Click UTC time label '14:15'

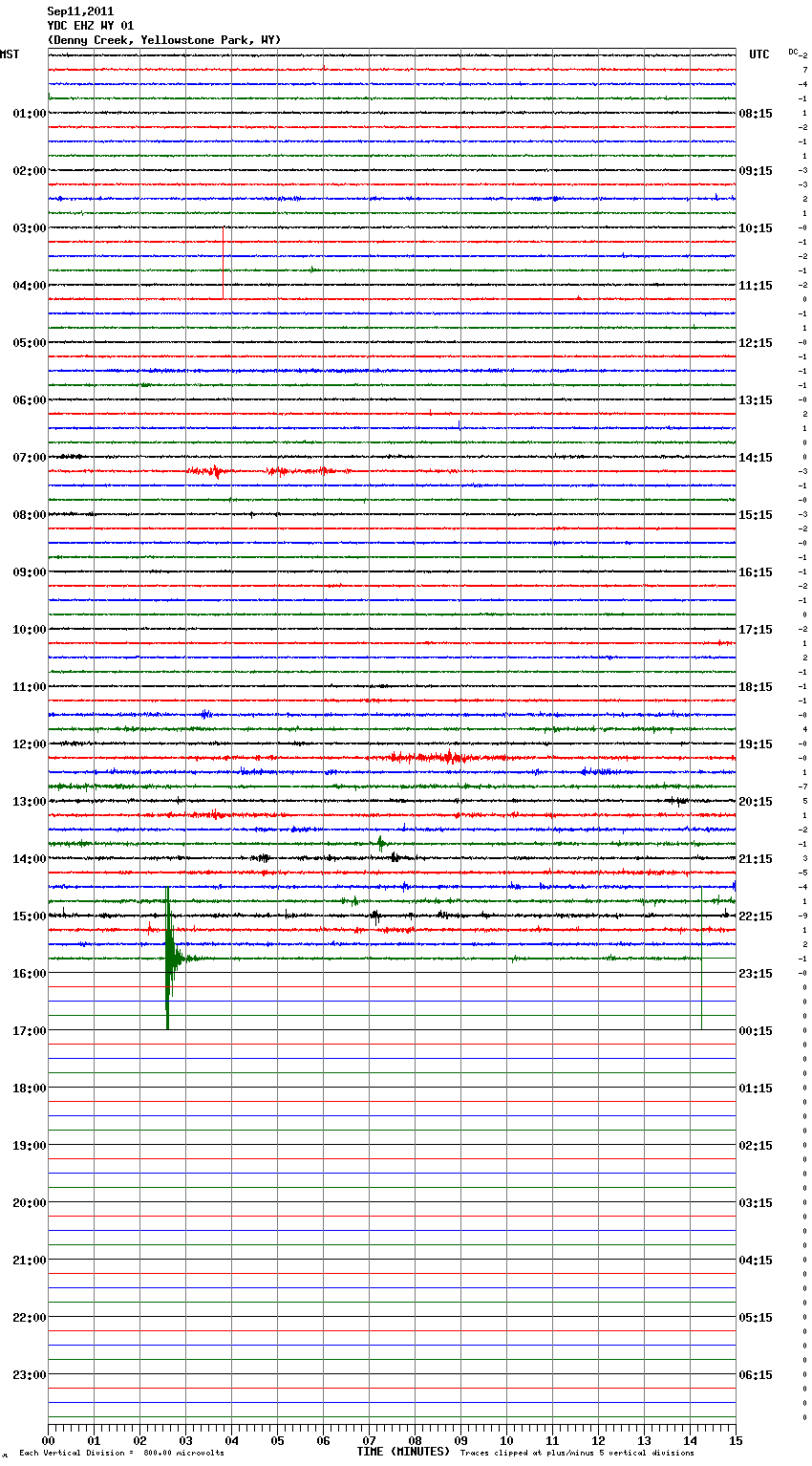(x=756, y=458)
